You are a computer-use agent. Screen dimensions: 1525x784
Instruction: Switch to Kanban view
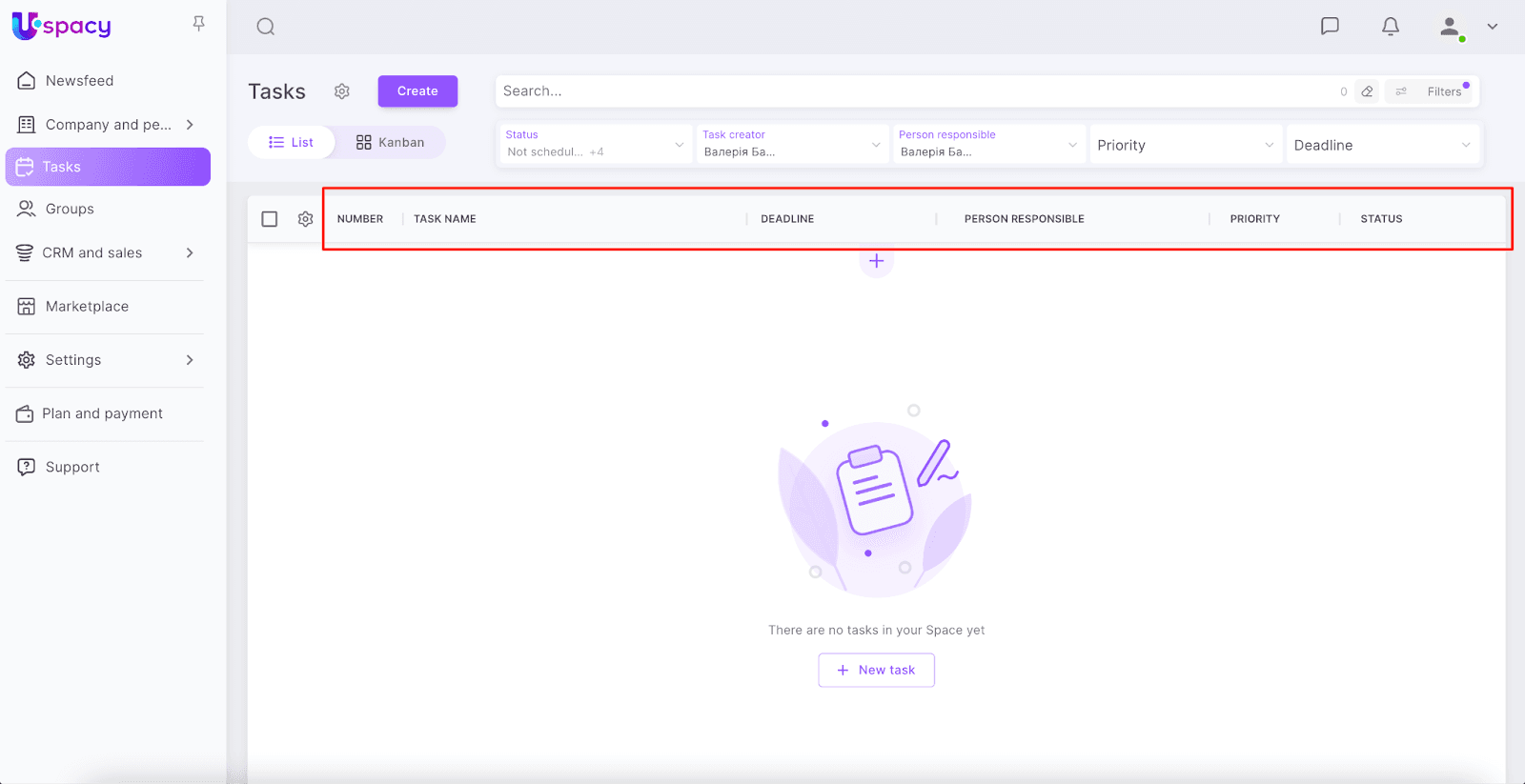tap(390, 143)
